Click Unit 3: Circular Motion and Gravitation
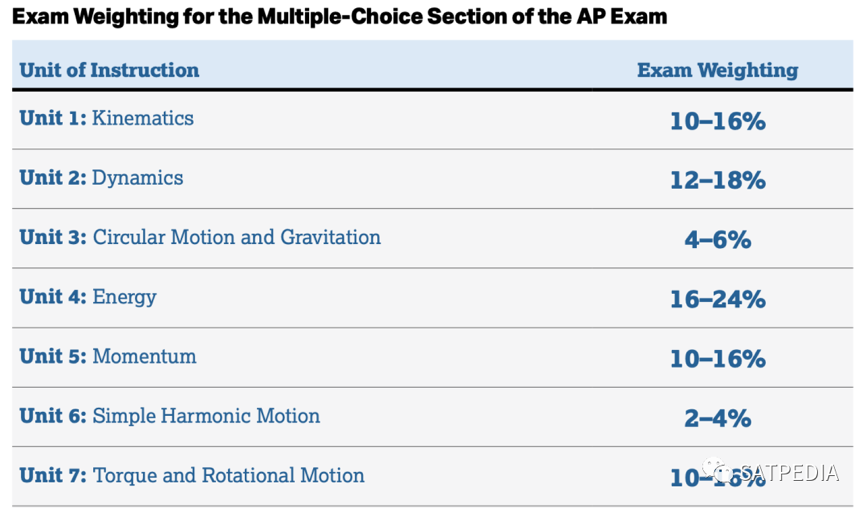 pos(200,237)
